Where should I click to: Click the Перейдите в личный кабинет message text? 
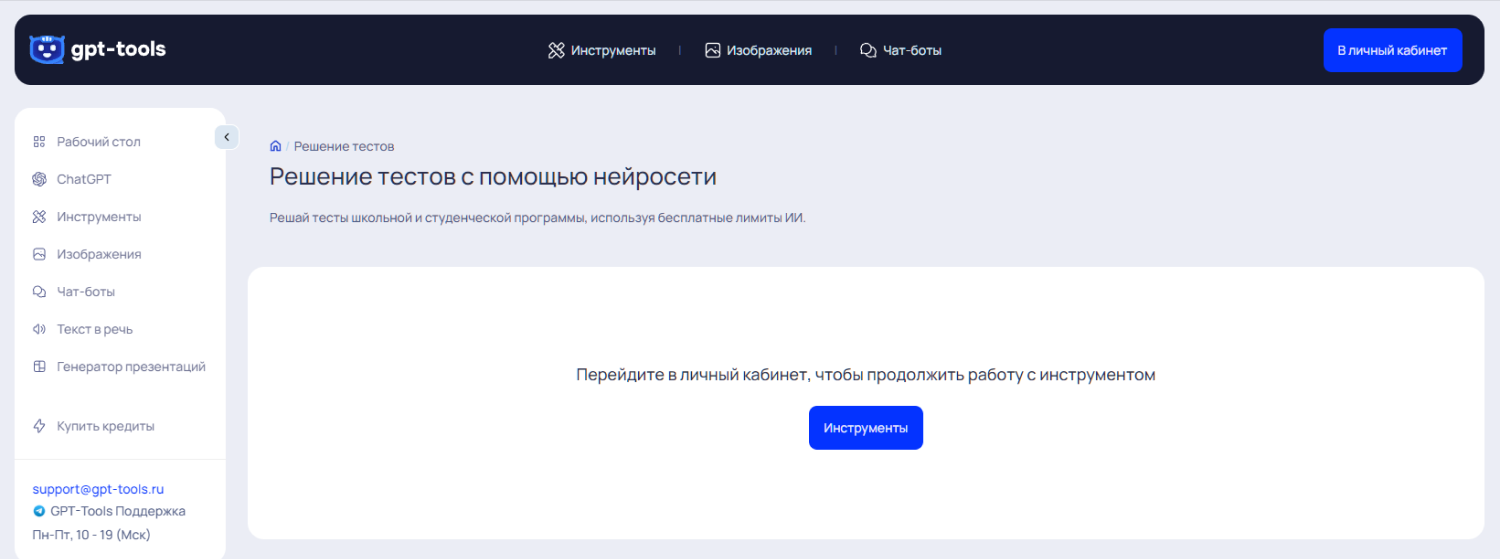pyautogui.click(x=866, y=375)
